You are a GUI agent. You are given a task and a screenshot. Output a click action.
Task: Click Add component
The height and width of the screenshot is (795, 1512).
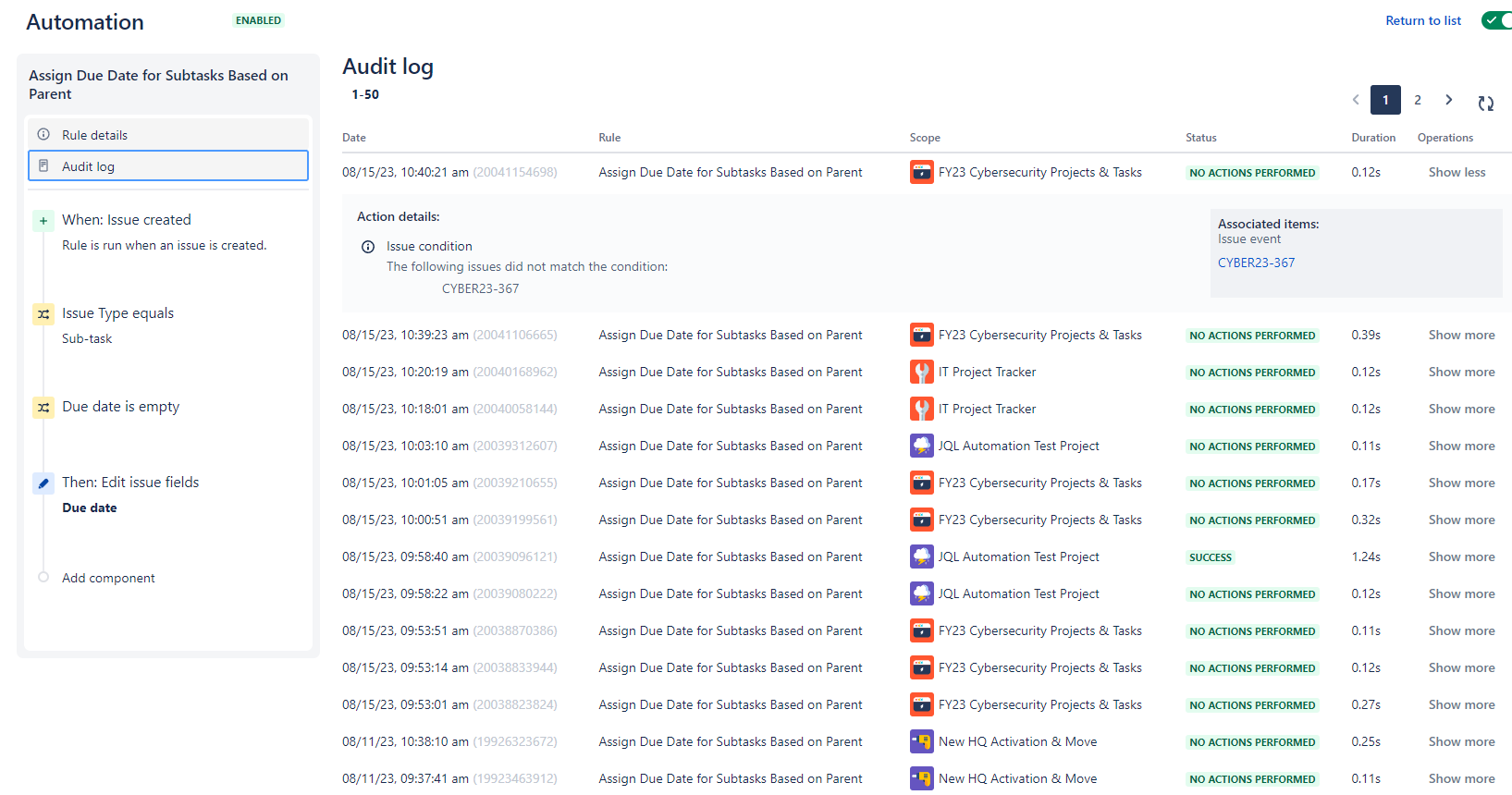coord(108,578)
